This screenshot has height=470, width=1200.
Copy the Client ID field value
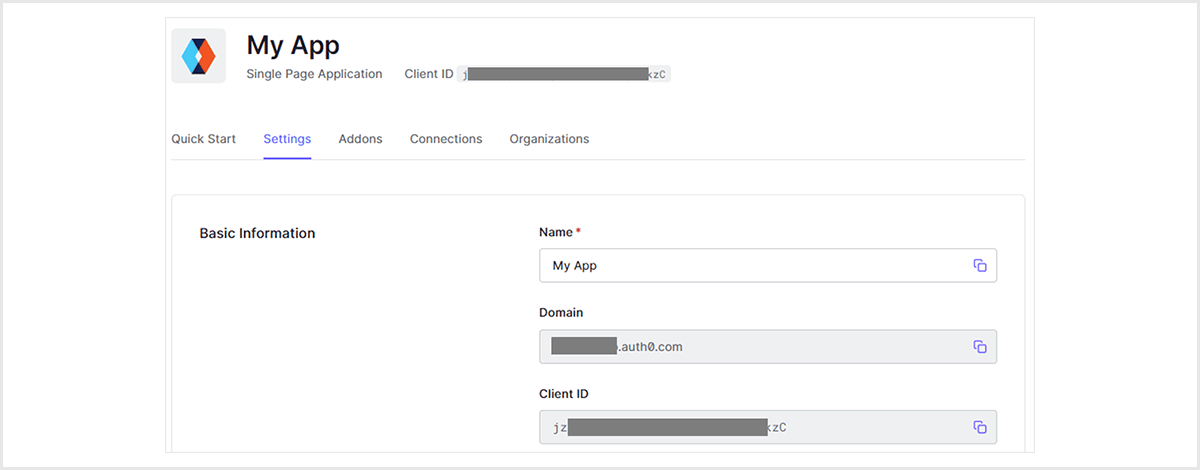pos(980,427)
